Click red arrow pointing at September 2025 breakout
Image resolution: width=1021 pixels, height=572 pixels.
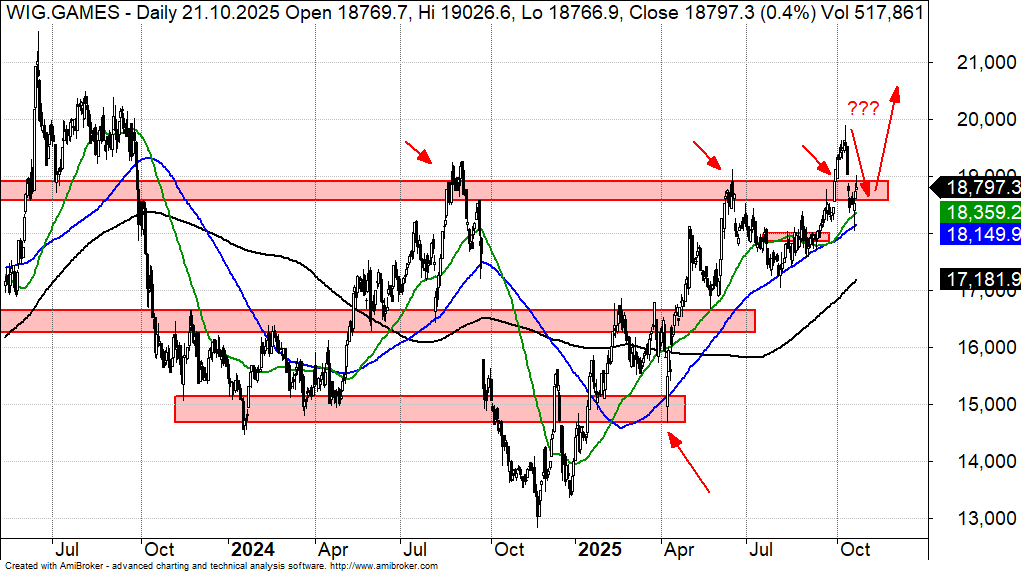(815, 158)
